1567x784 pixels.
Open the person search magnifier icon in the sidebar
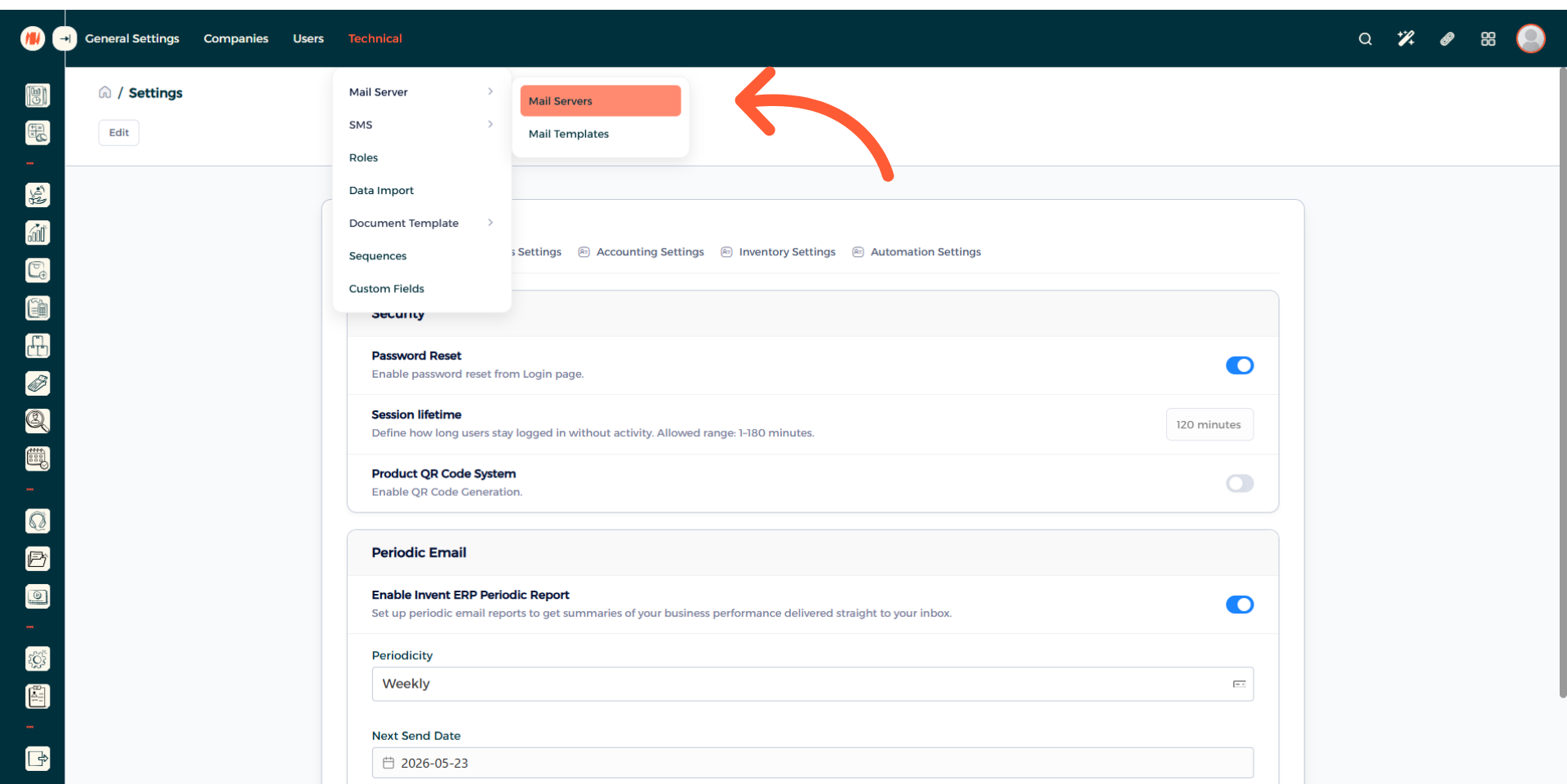tap(38, 421)
